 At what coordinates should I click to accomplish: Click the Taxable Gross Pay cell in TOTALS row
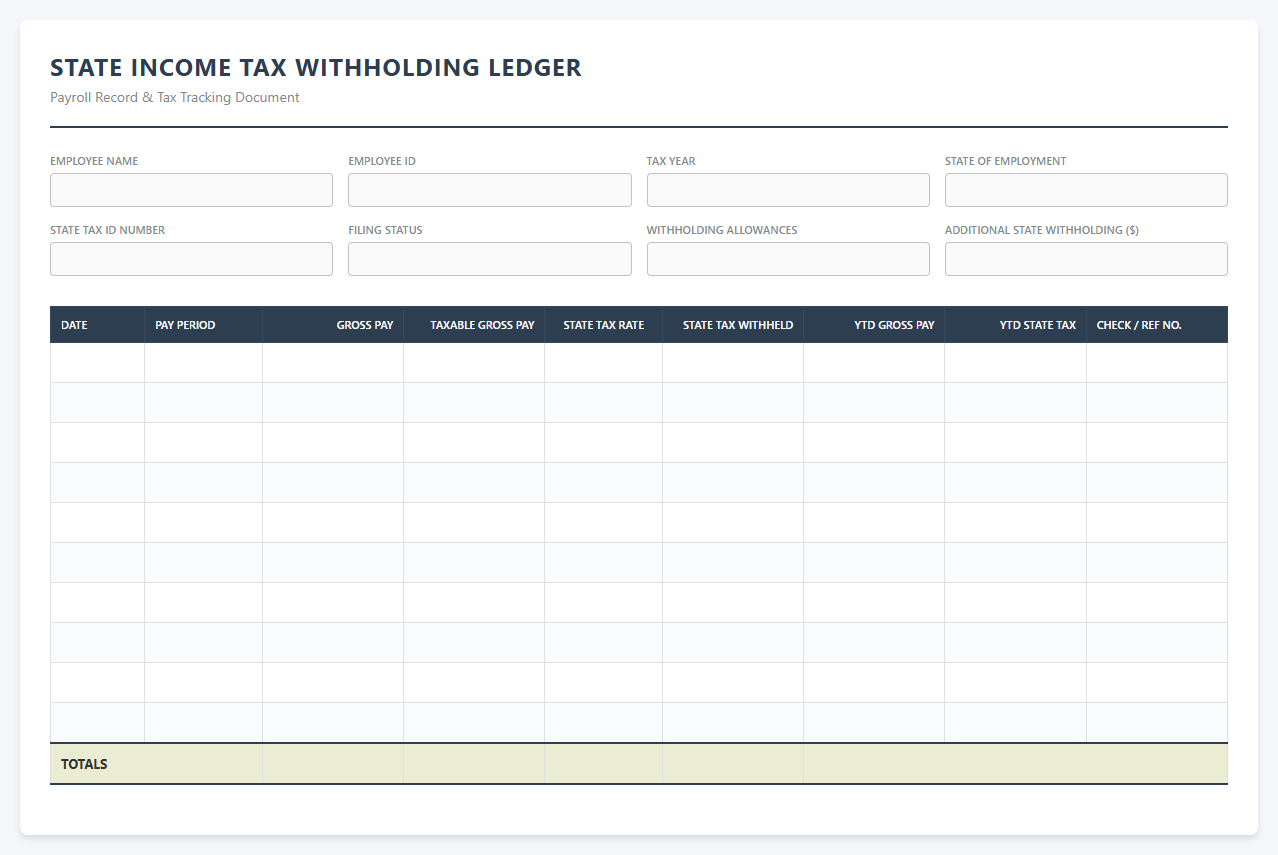coord(474,764)
